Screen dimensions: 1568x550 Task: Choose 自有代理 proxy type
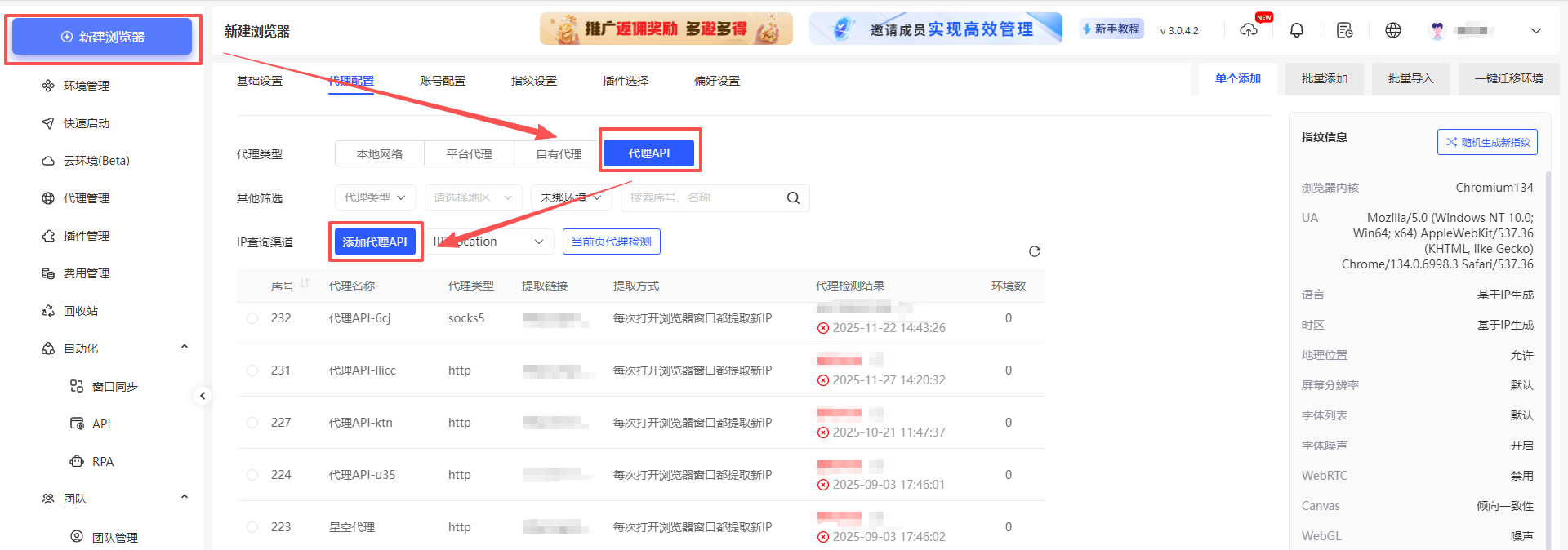[x=559, y=153]
